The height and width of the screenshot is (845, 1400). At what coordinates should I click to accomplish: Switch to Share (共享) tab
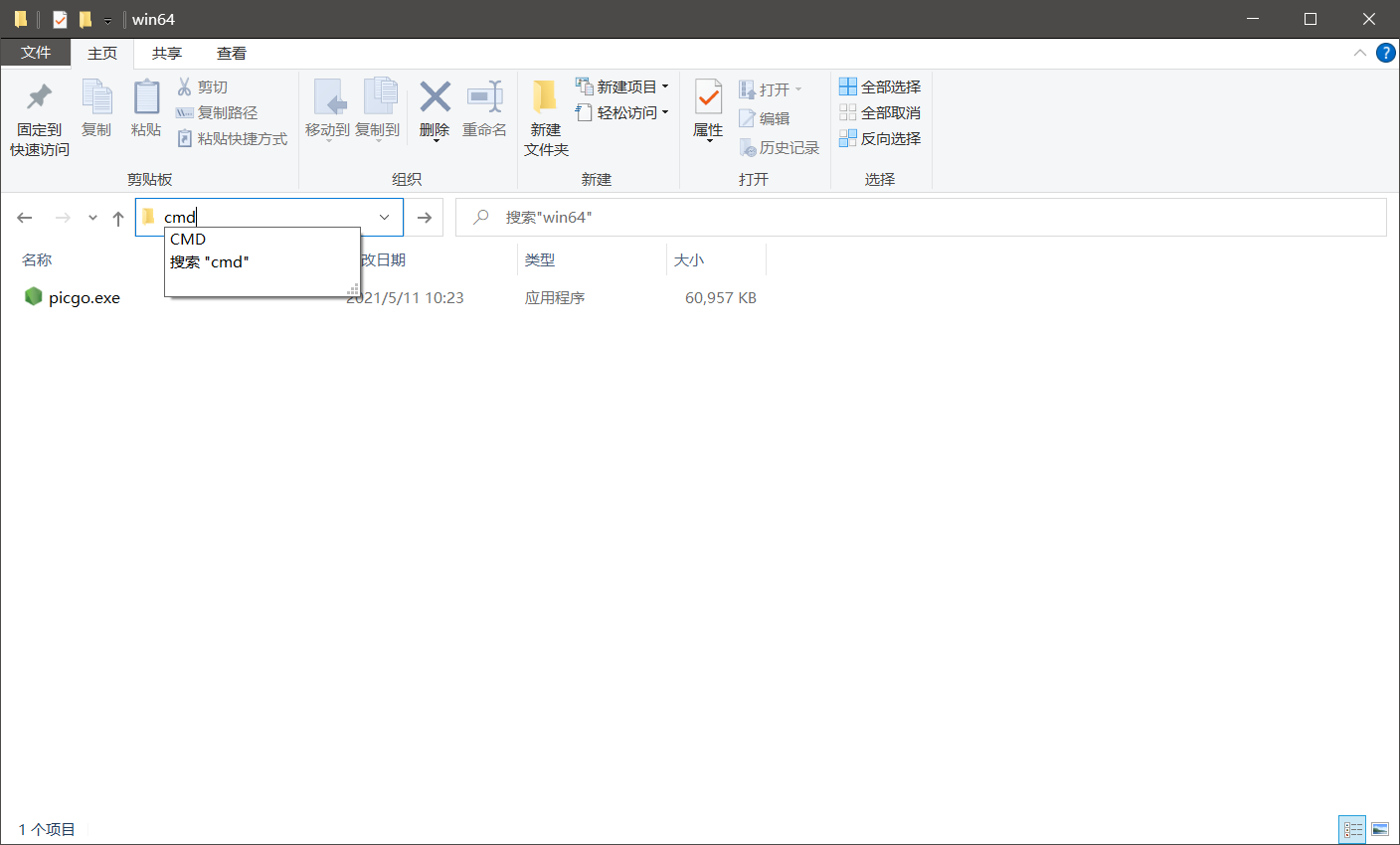click(167, 54)
